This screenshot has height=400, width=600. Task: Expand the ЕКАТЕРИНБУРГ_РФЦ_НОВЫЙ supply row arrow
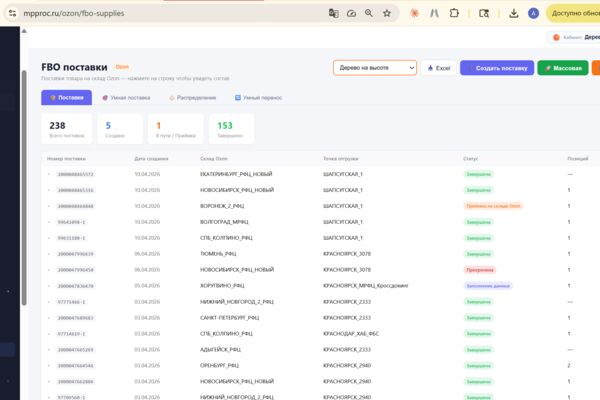click(x=49, y=174)
